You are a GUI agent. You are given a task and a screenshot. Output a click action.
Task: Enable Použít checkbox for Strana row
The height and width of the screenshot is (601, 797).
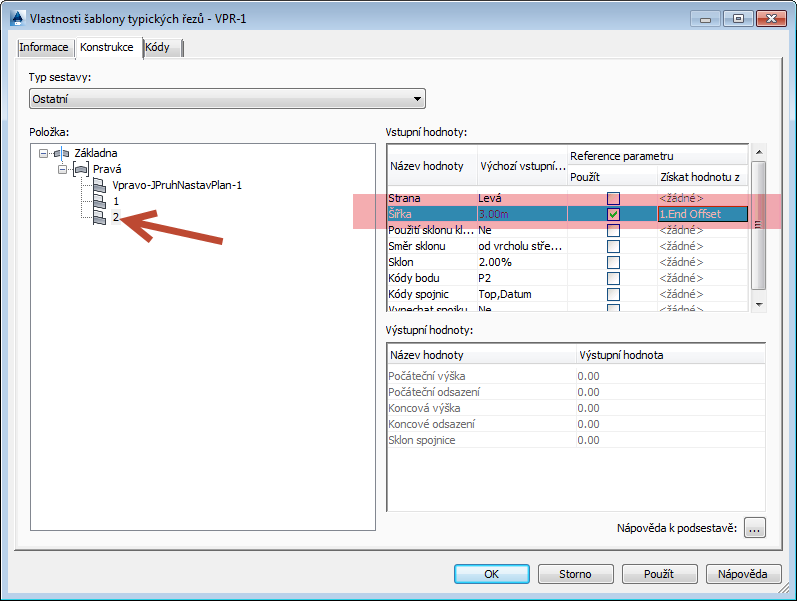pyautogui.click(x=613, y=198)
